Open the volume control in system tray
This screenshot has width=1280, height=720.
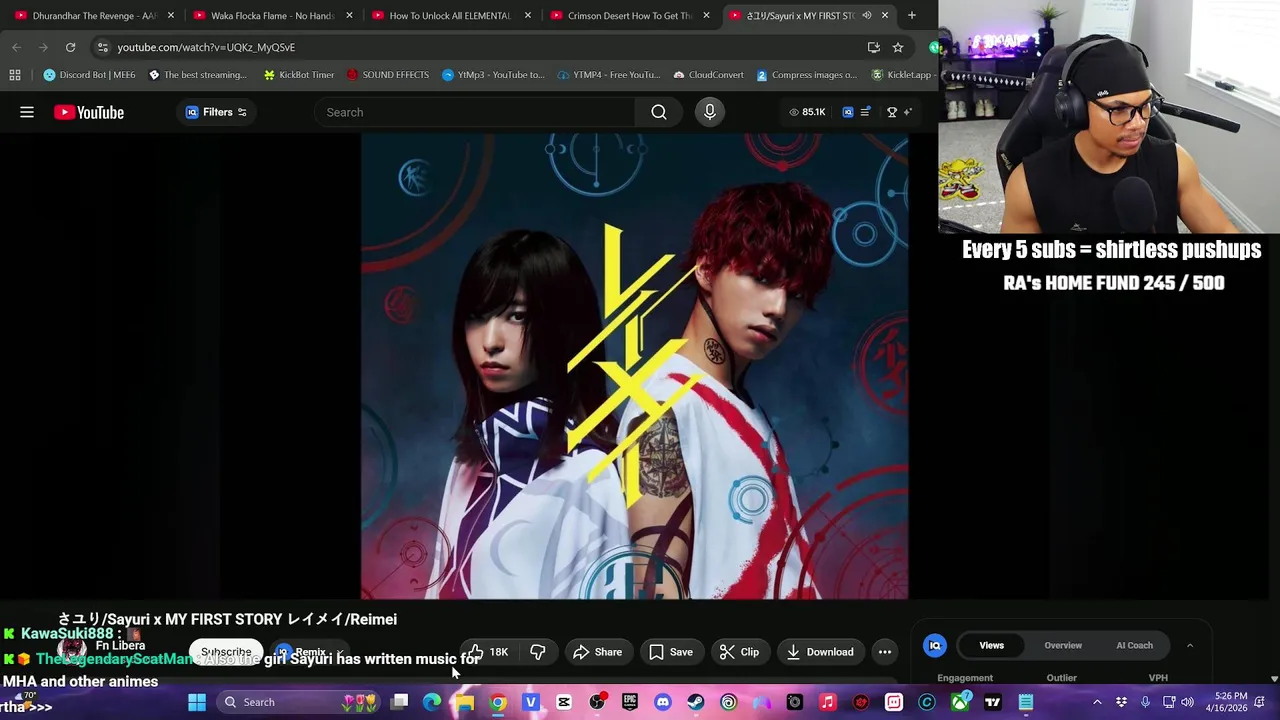click(x=1187, y=702)
